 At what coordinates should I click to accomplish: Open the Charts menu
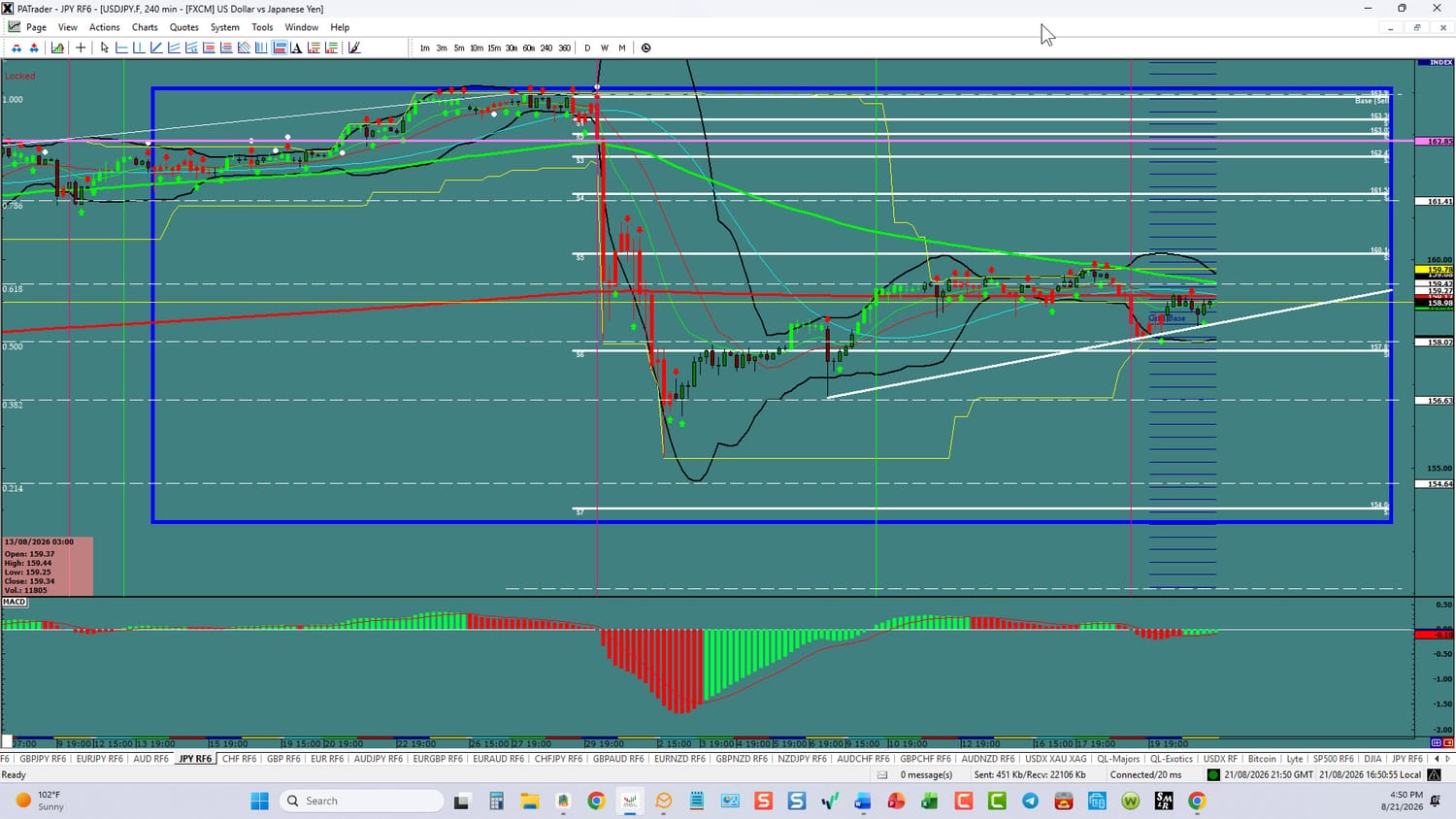pos(145,27)
